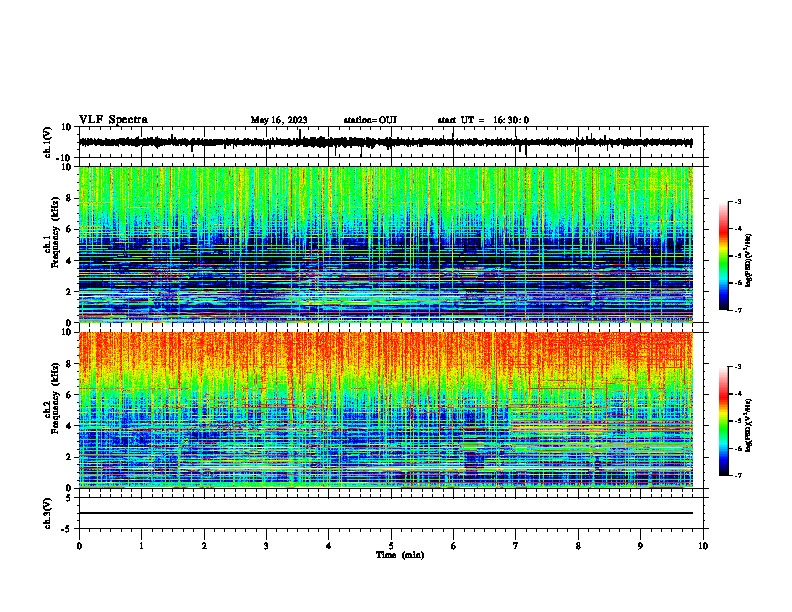792x612 pixels.
Task: Click the ch.1 voltage waveform trace
Action: [x=386, y=142]
